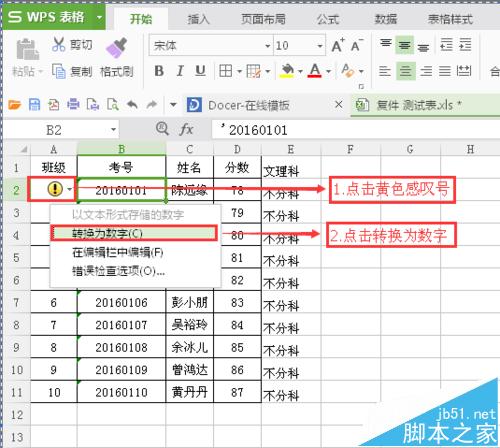Open the 数据 tab

pos(386,19)
